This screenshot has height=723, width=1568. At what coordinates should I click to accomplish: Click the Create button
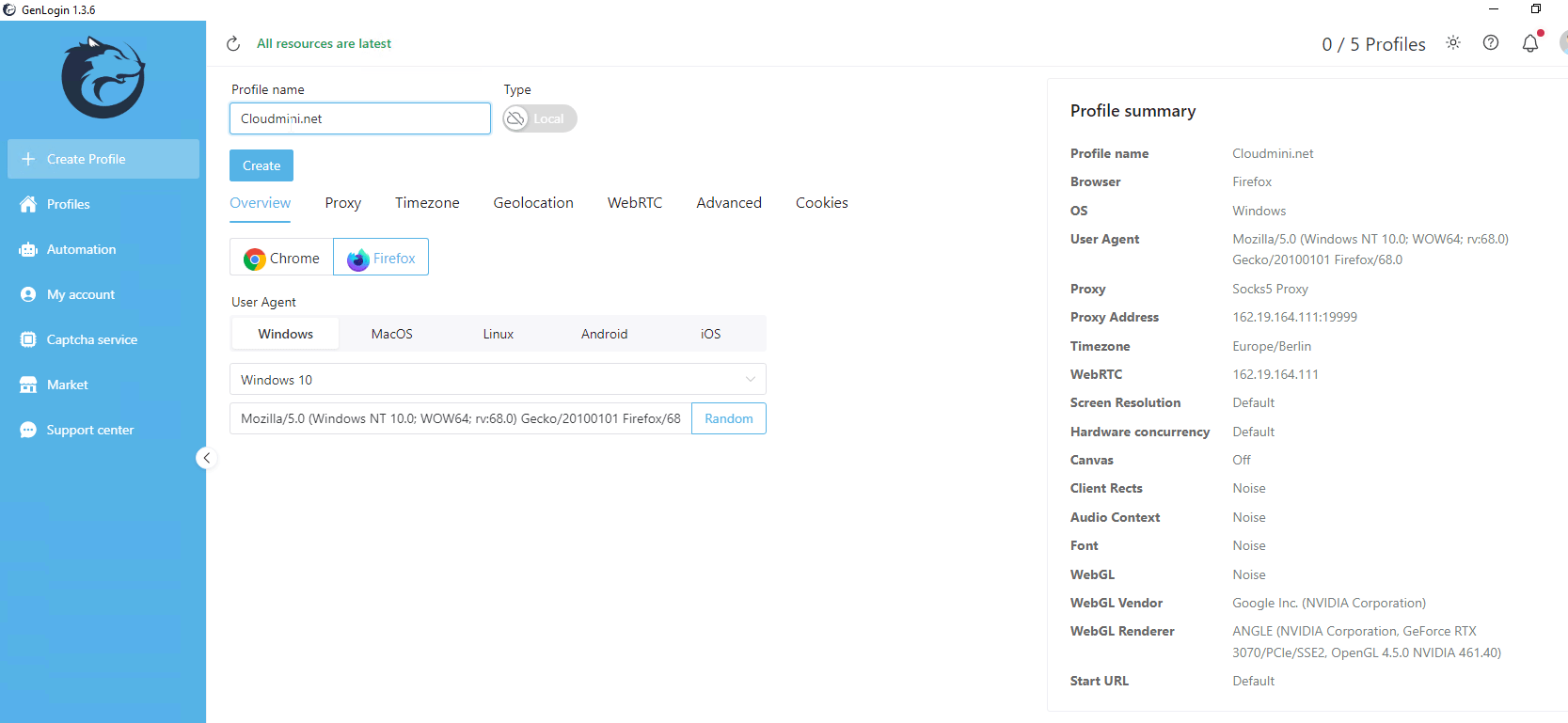pyautogui.click(x=261, y=165)
